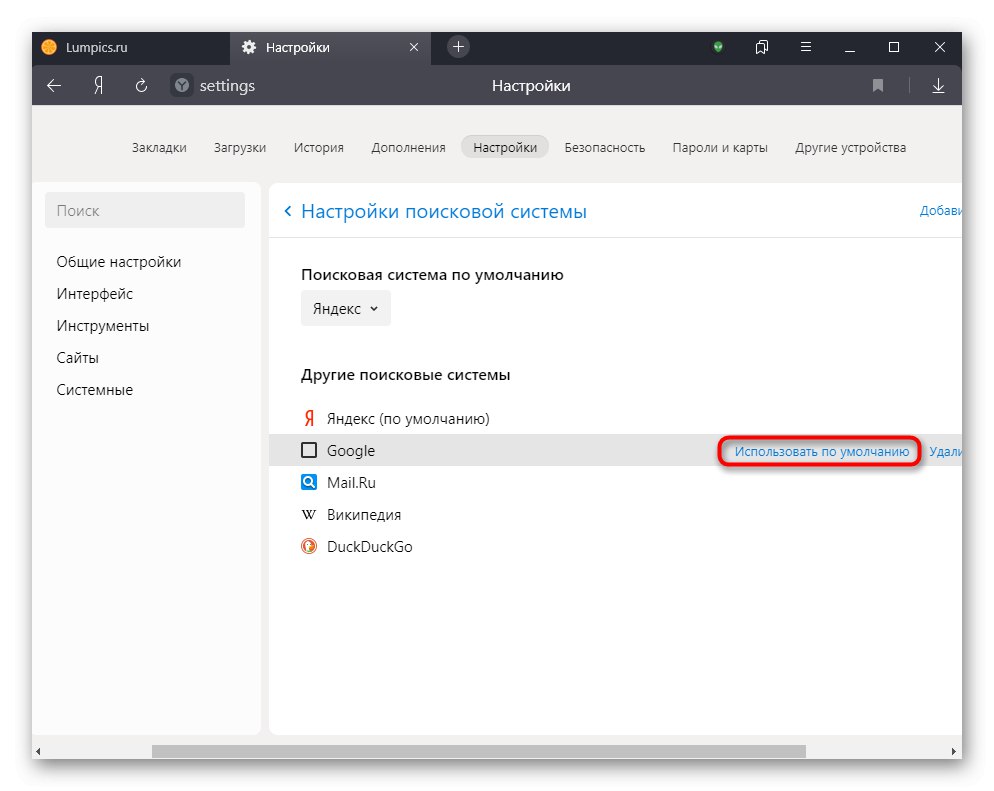The height and width of the screenshot is (791, 994).
Task: Click the Википедия search engine icon
Action: tap(308, 514)
